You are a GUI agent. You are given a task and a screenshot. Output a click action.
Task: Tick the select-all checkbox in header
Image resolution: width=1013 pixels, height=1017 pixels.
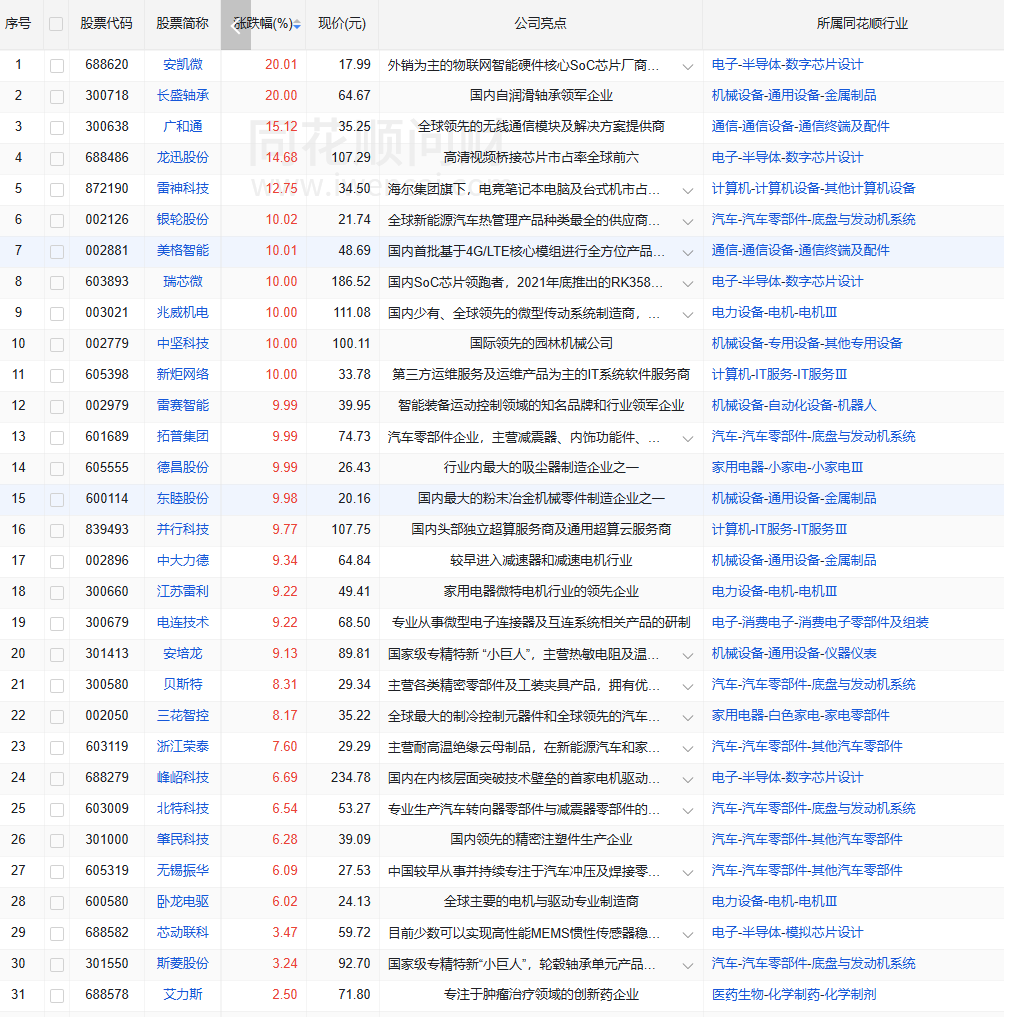pos(56,24)
